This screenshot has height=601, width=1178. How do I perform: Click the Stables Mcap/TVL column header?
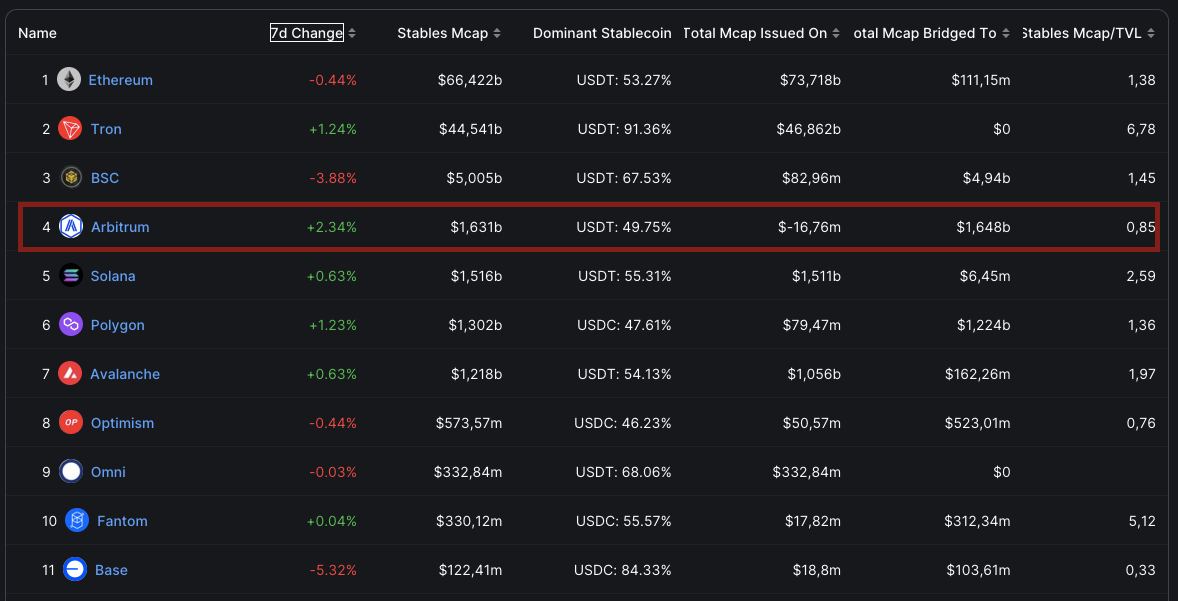(x=1082, y=33)
